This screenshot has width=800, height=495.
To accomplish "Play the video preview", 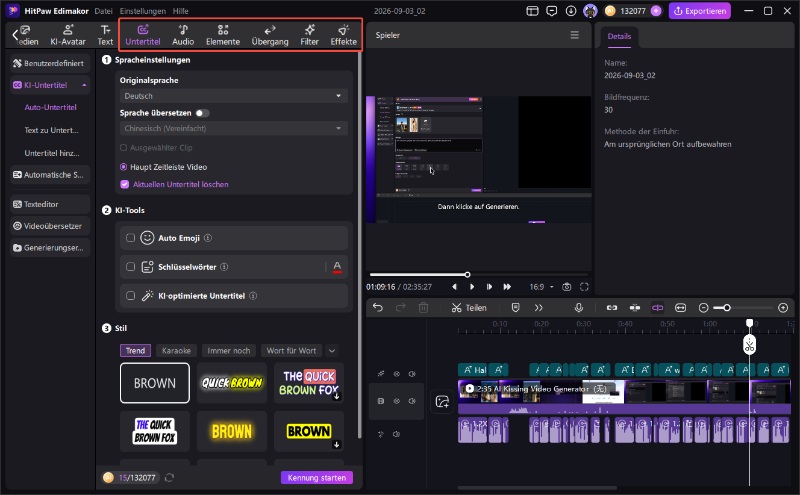I will [472, 287].
